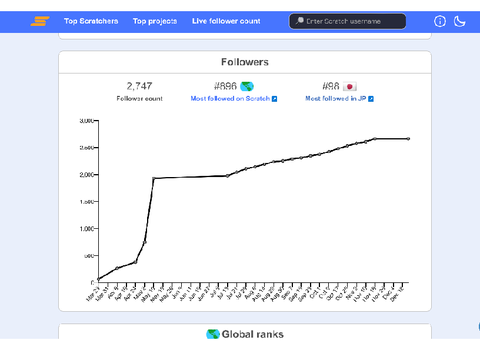Screen dimensions: 480x360
Task: Click external link icon after Most followed on Scratch
Action: coord(274,99)
